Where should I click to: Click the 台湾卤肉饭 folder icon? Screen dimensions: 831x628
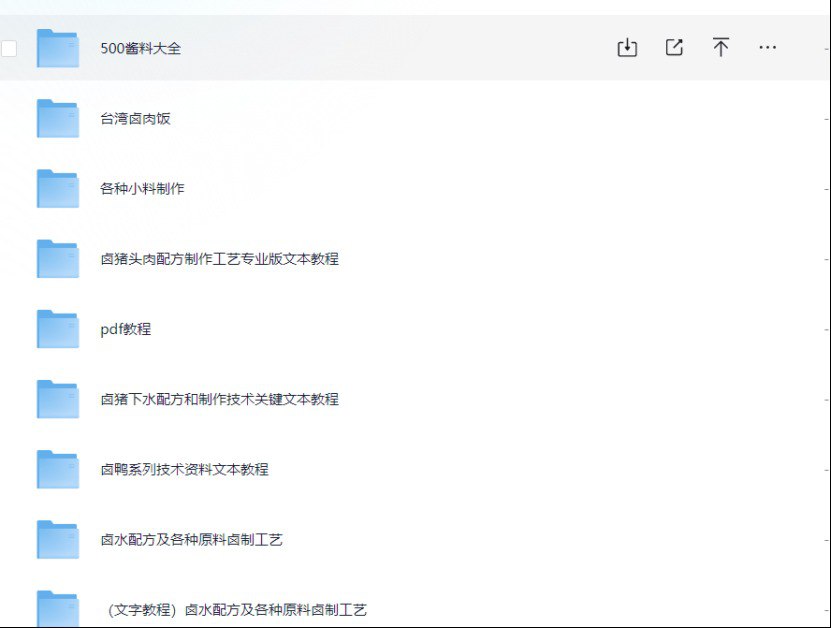tap(58, 118)
